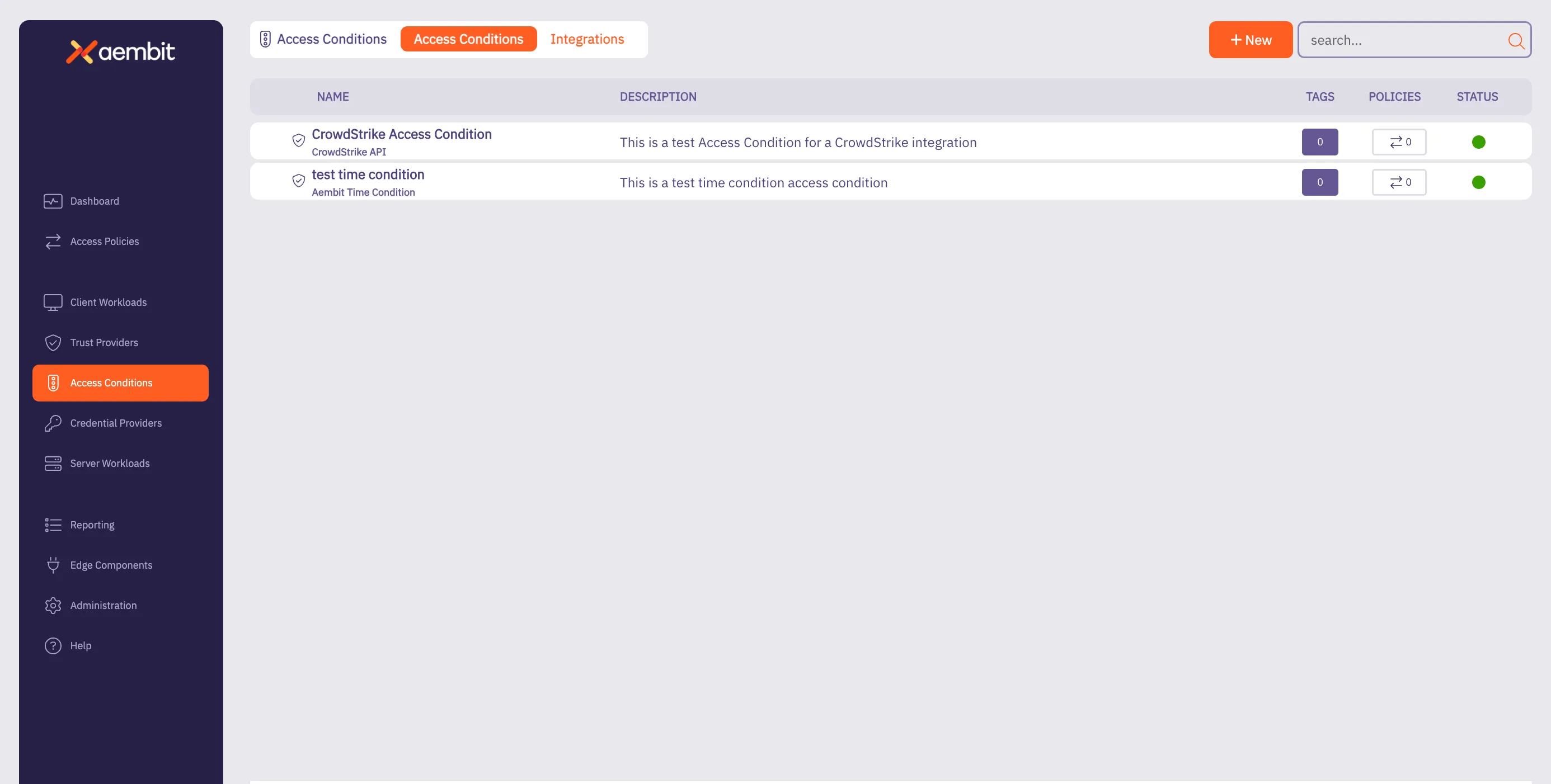Click the Edge Components plug icon
This screenshot has height=784, width=1551.
[x=53, y=565]
